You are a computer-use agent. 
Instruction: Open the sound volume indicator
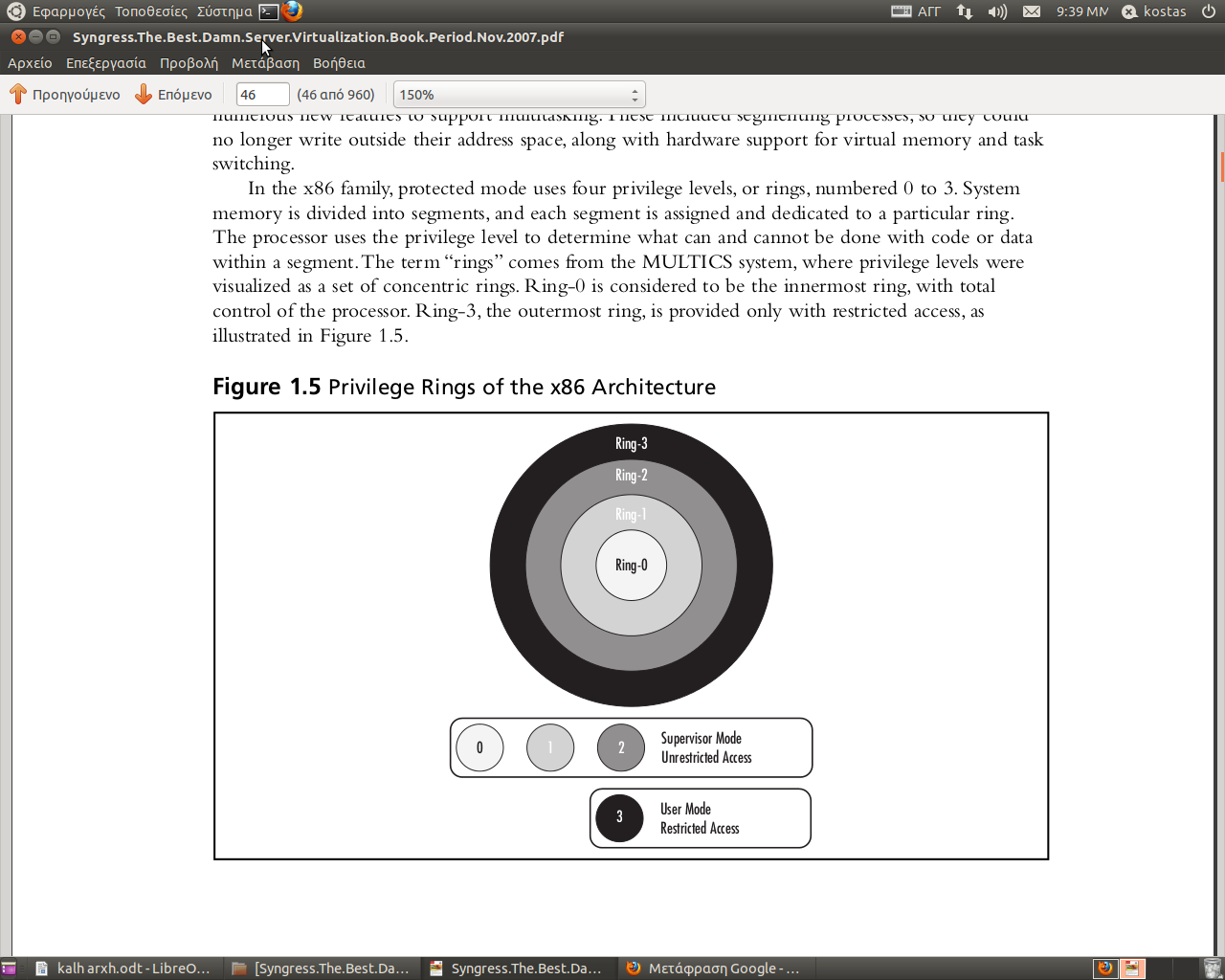997,11
